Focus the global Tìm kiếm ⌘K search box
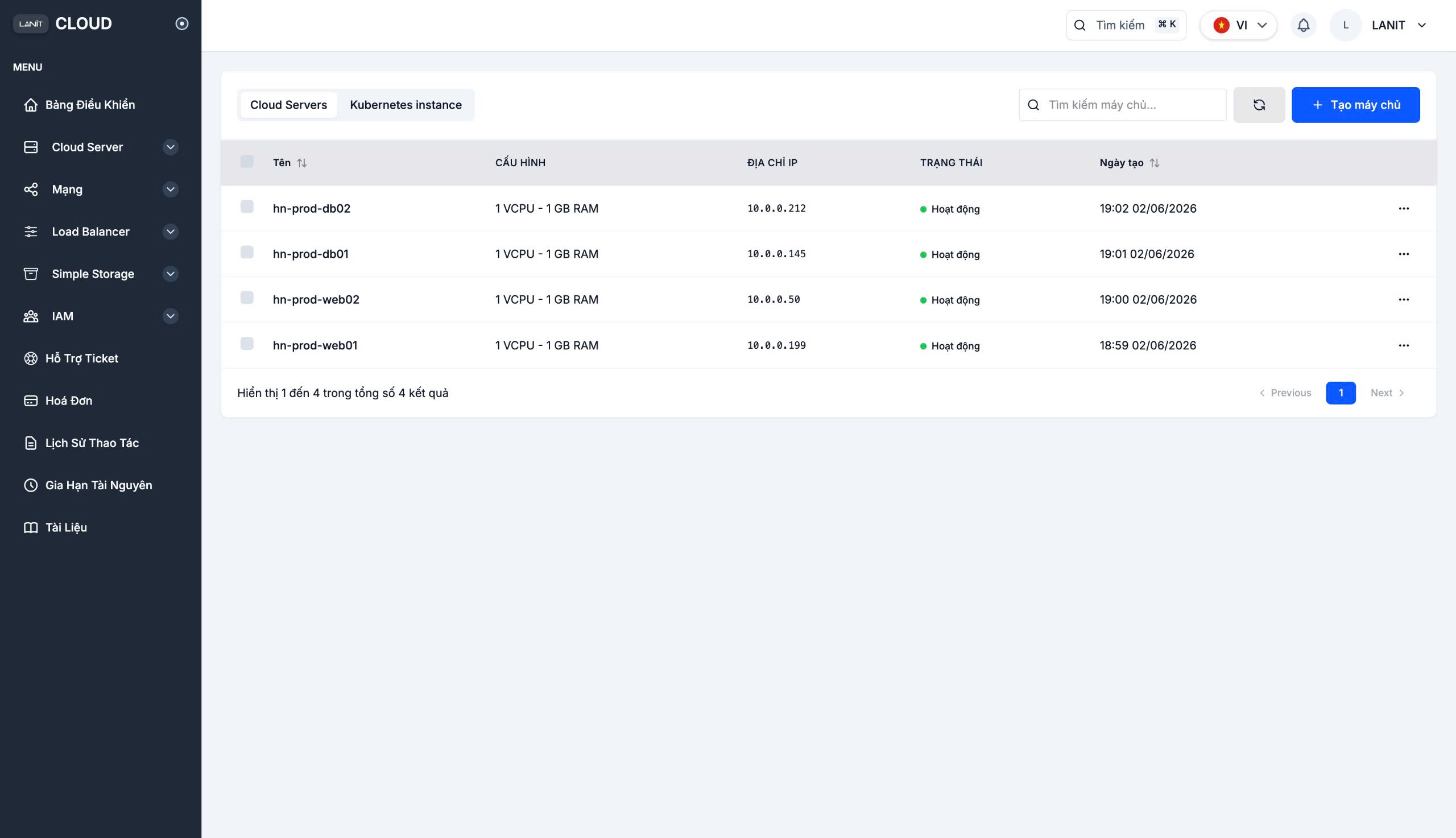Viewport: 1456px width, 838px height. [x=1126, y=26]
